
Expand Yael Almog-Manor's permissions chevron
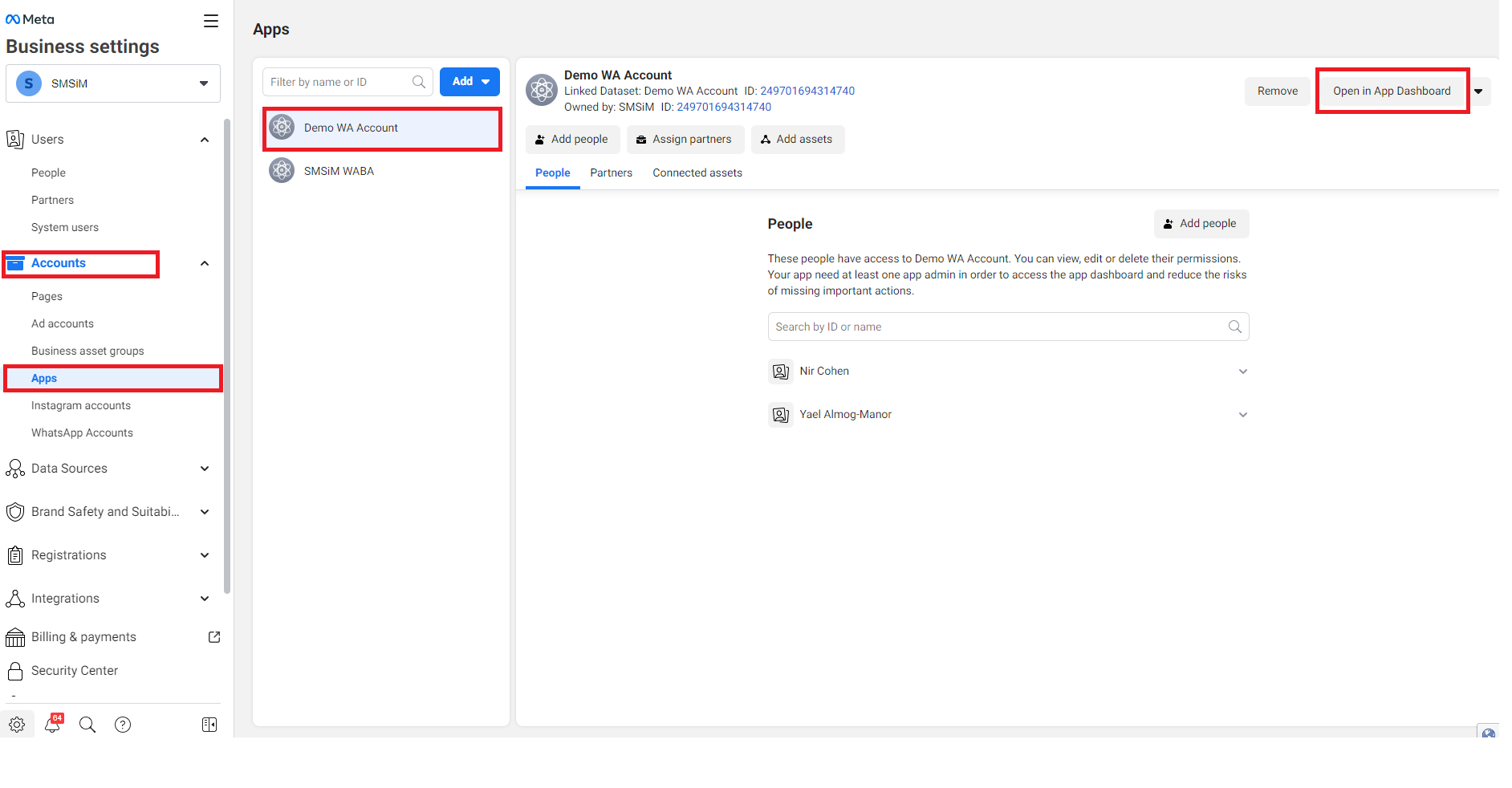point(1242,415)
